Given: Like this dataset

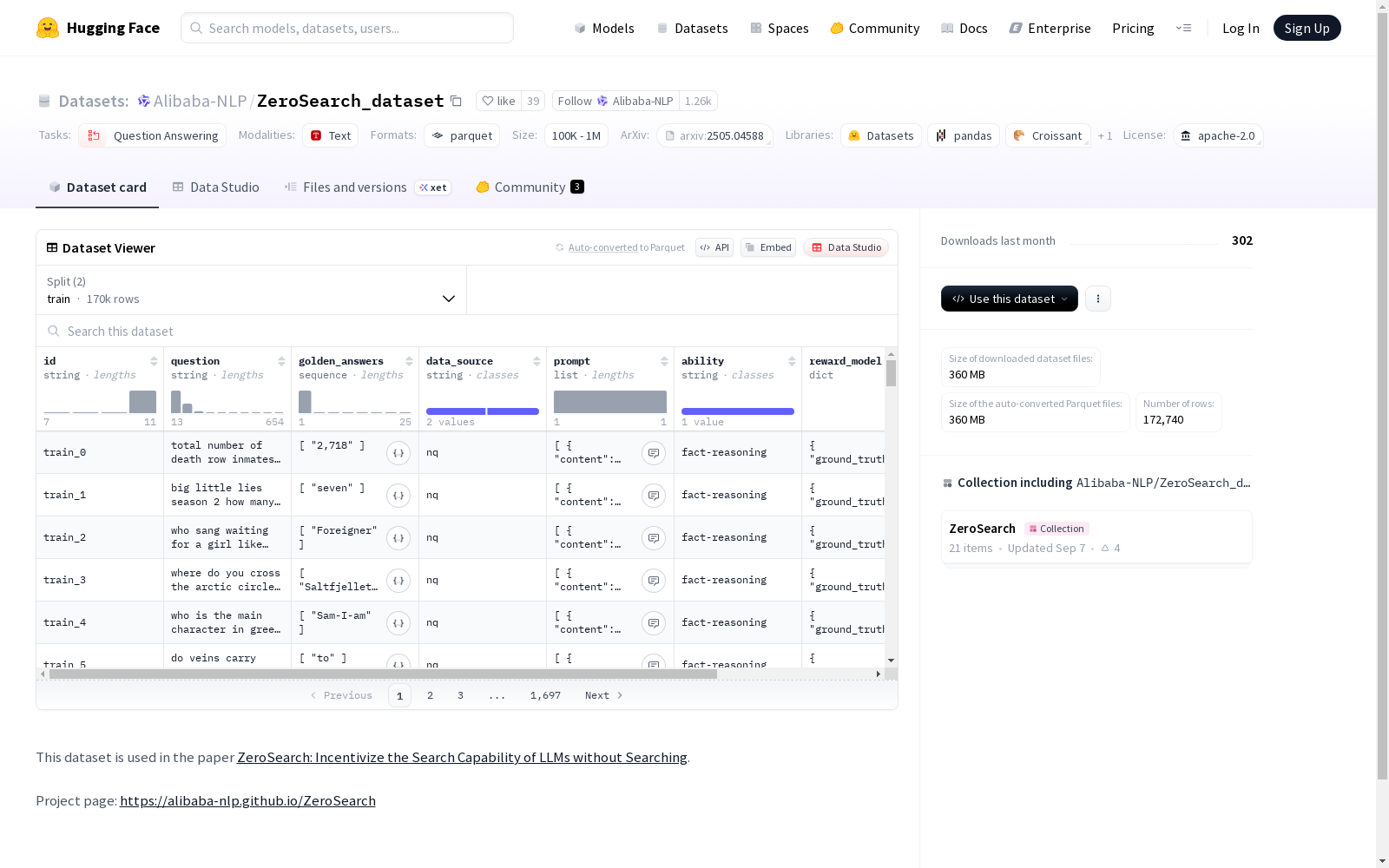Looking at the screenshot, I should (499, 101).
